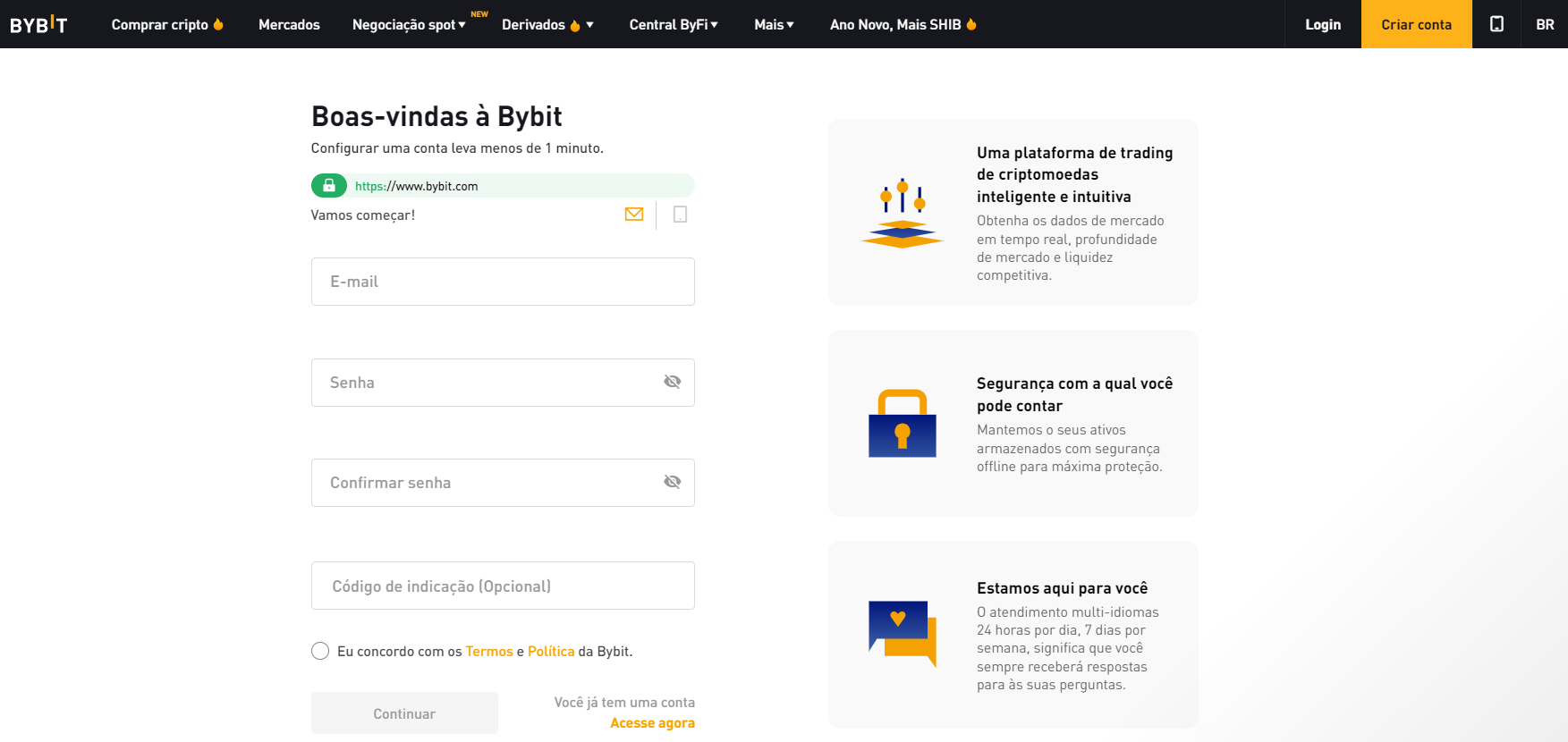This screenshot has height=742, width=1568.
Task: Select email registration envelope icon
Action: pyautogui.click(x=634, y=215)
